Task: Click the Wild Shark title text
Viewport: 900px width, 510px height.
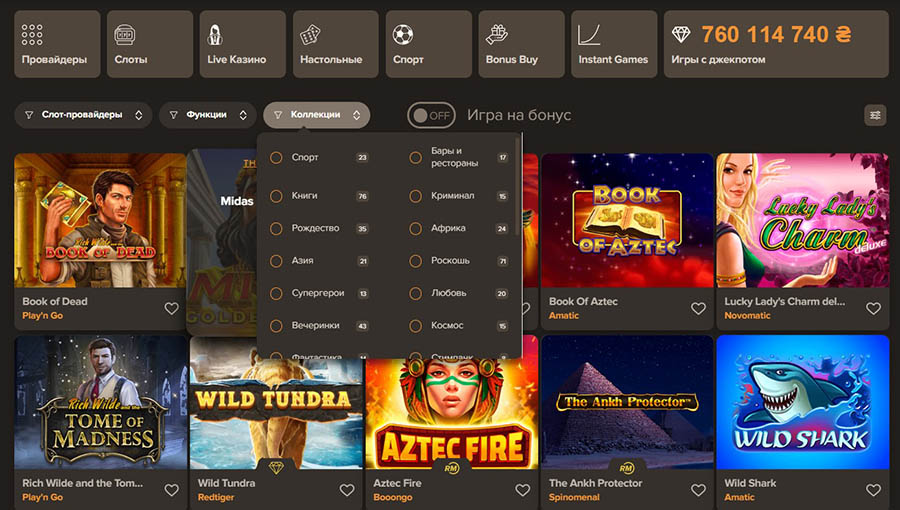Action: (750, 483)
